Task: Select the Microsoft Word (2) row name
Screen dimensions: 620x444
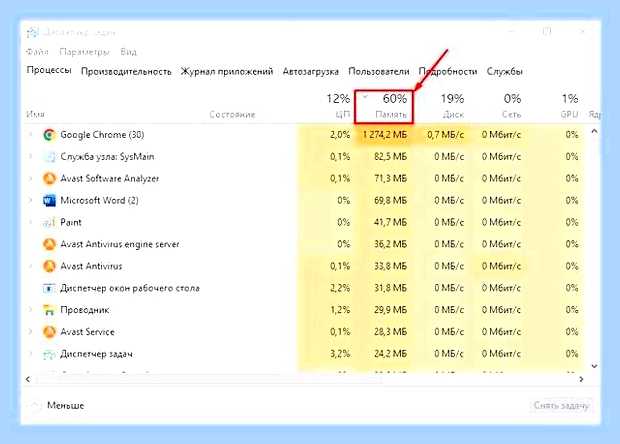Action: (99, 200)
